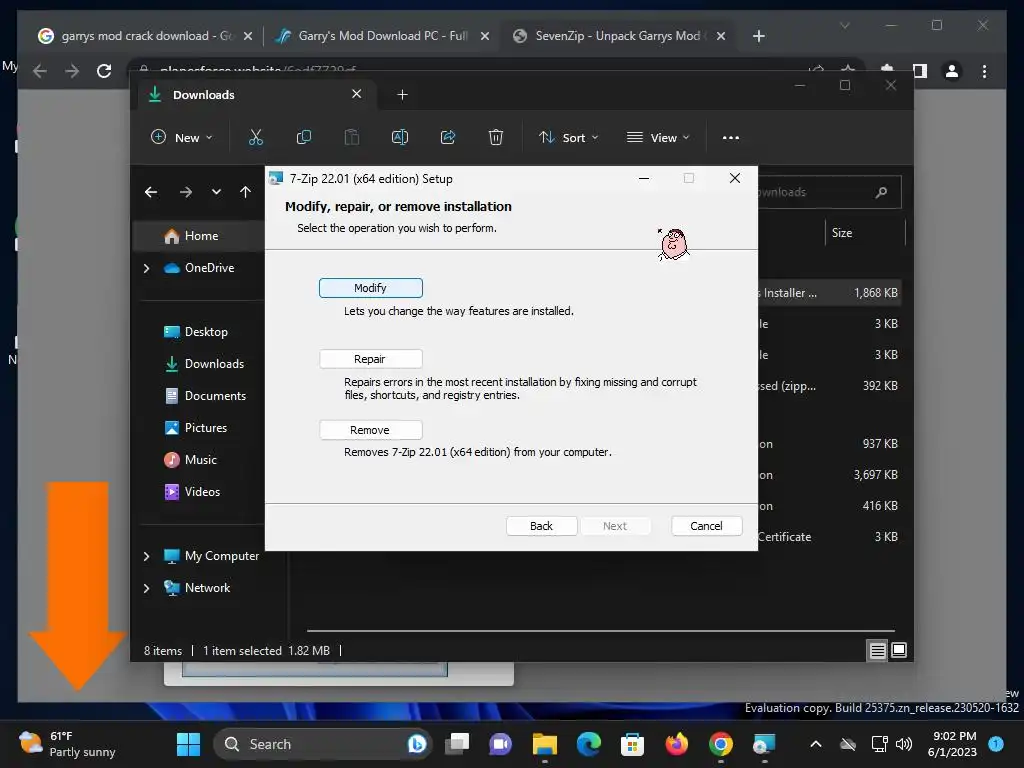This screenshot has height=768, width=1024.
Task: Switch to details view icon in status bar
Action: (x=877, y=650)
